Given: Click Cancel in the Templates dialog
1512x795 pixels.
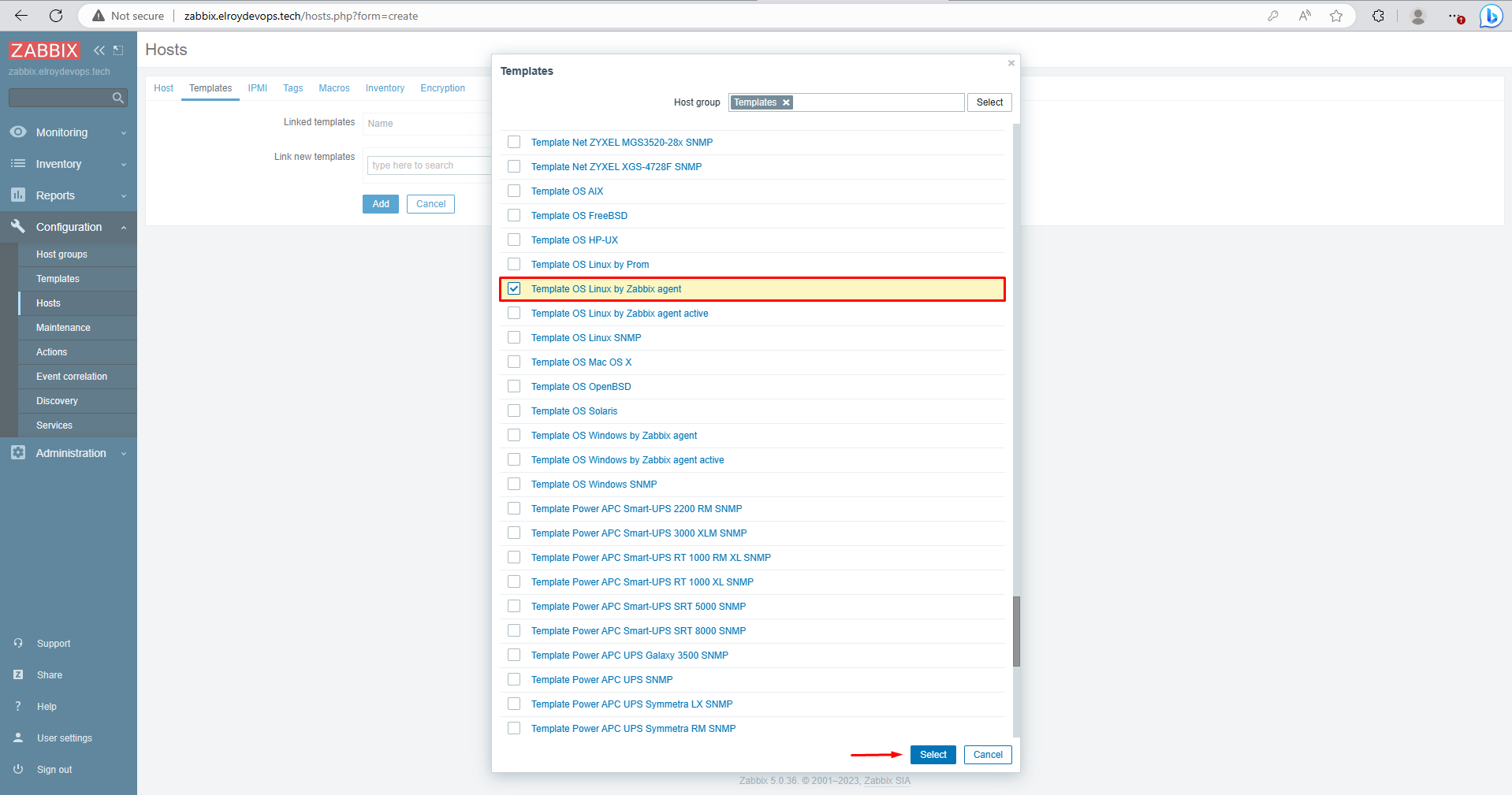Looking at the screenshot, I should (988, 755).
